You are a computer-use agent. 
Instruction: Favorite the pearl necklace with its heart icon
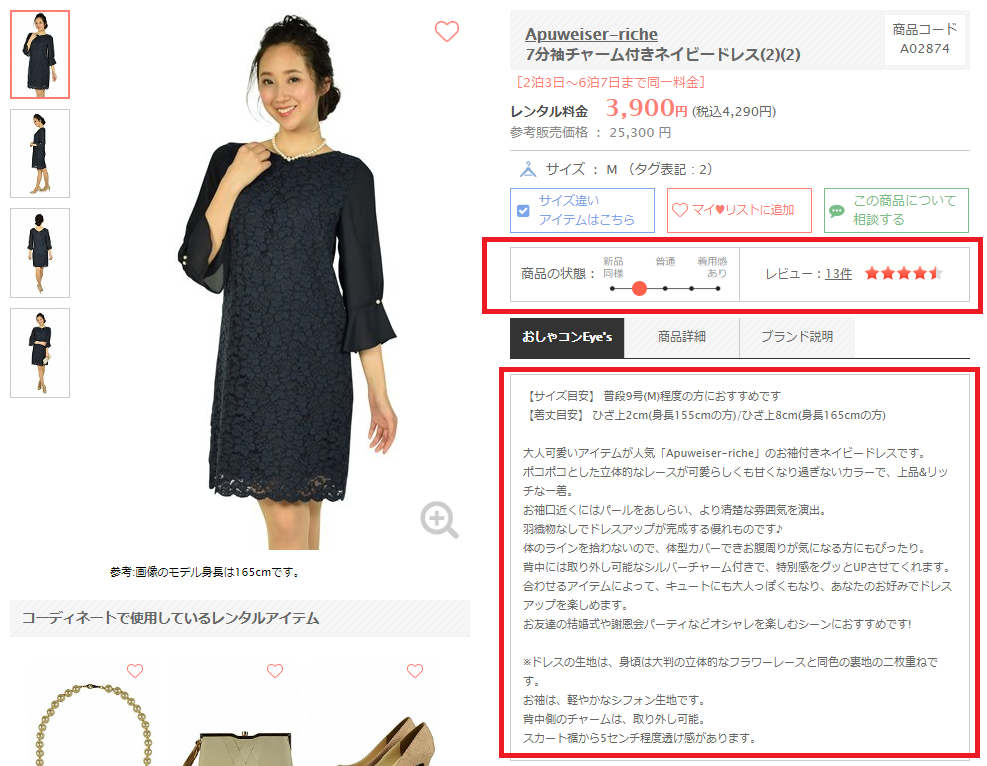(x=135, y=671)
